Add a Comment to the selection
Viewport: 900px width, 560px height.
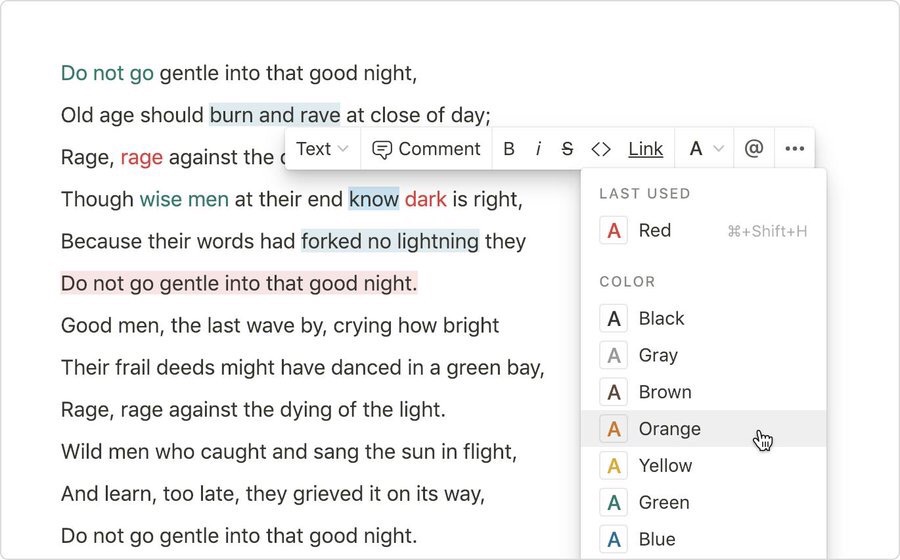coord(426,149)
